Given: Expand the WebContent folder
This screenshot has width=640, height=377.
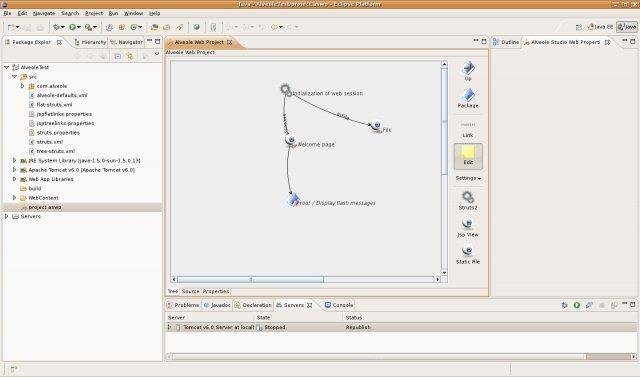Looking at the screenshot, I should [x=14, y=198].
